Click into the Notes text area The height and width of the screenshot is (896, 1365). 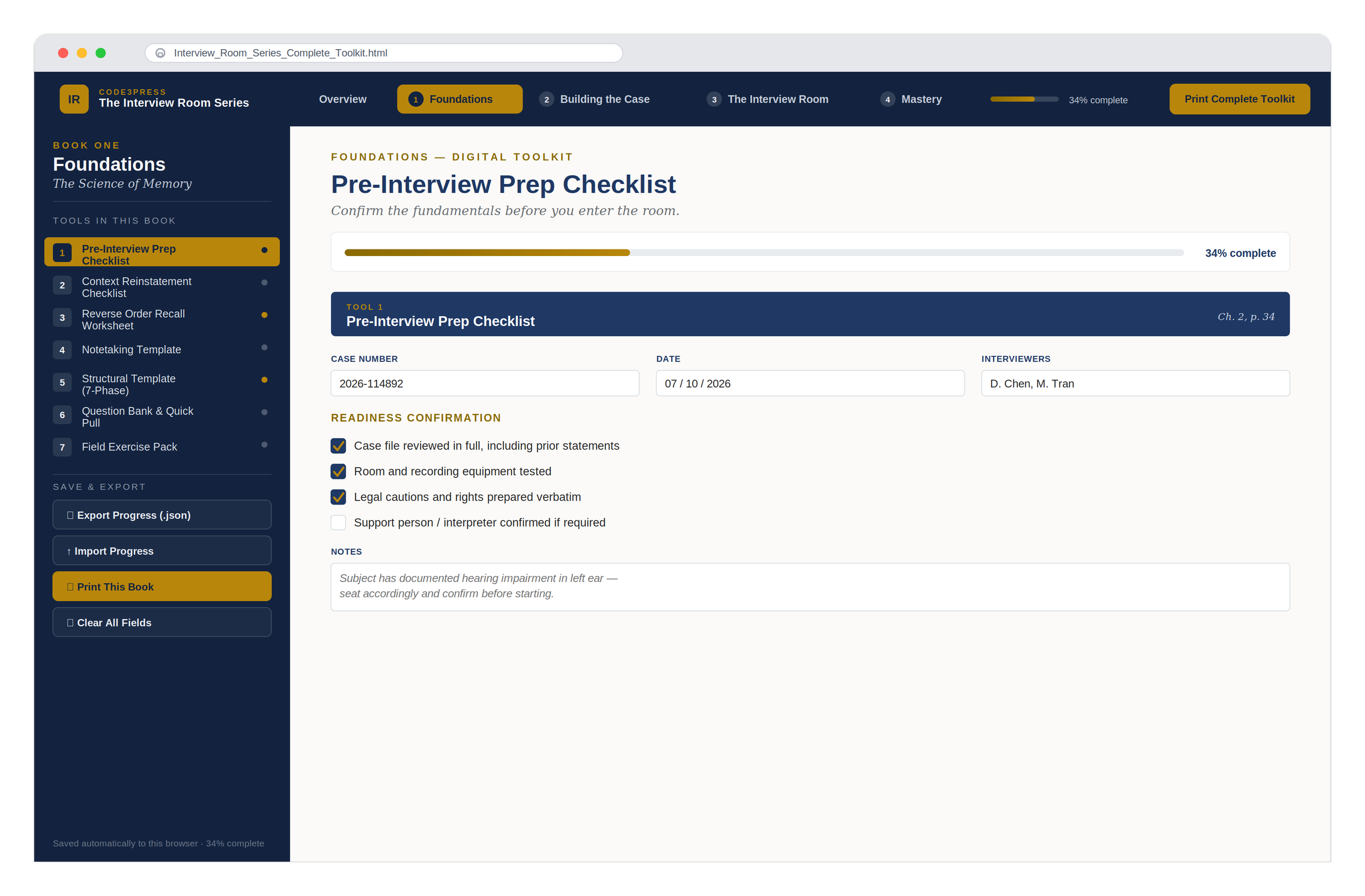click(x=810, y=587)
